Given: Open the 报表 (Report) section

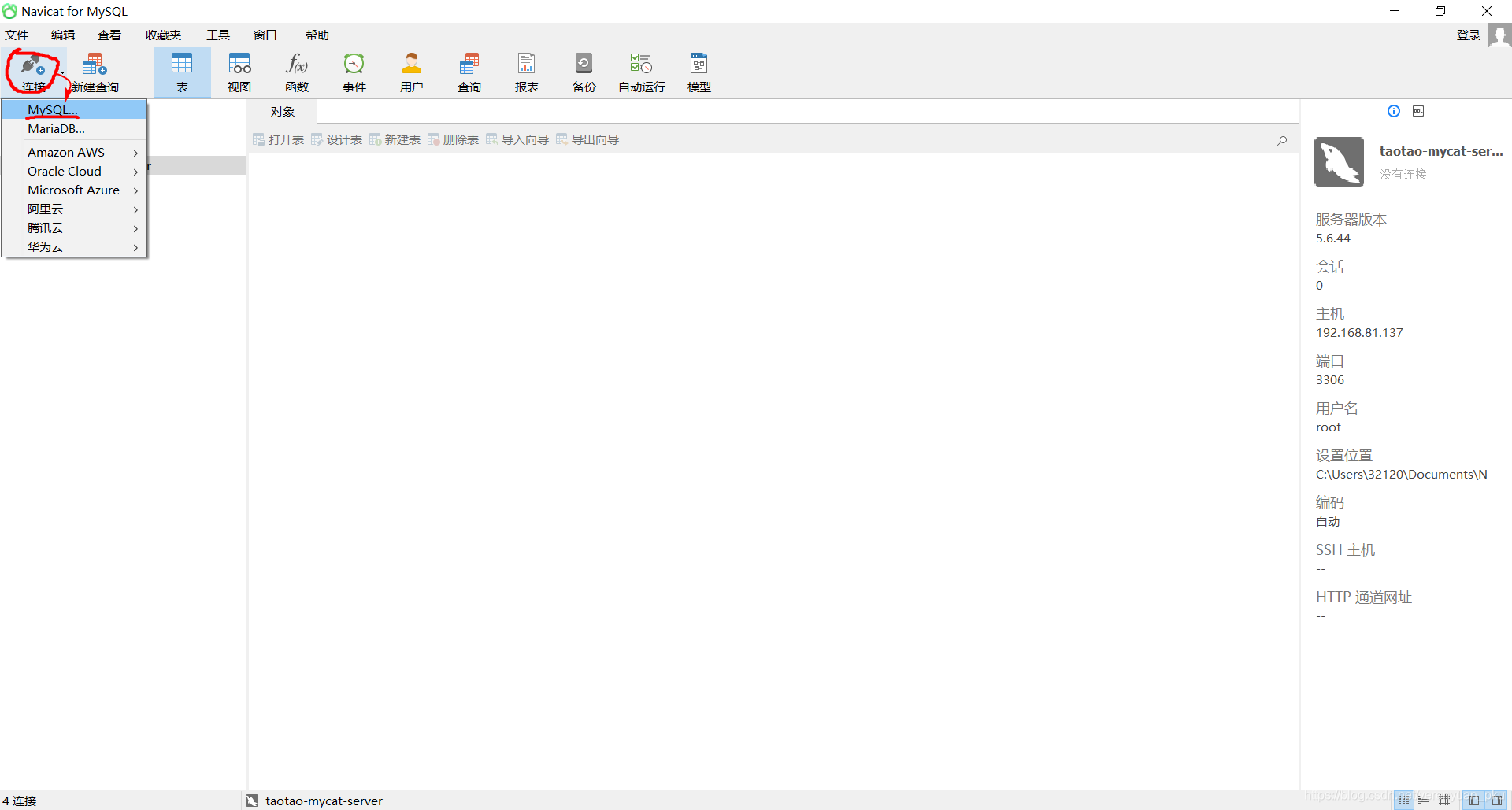Looking at the screenshot, I should click(527, 72).
